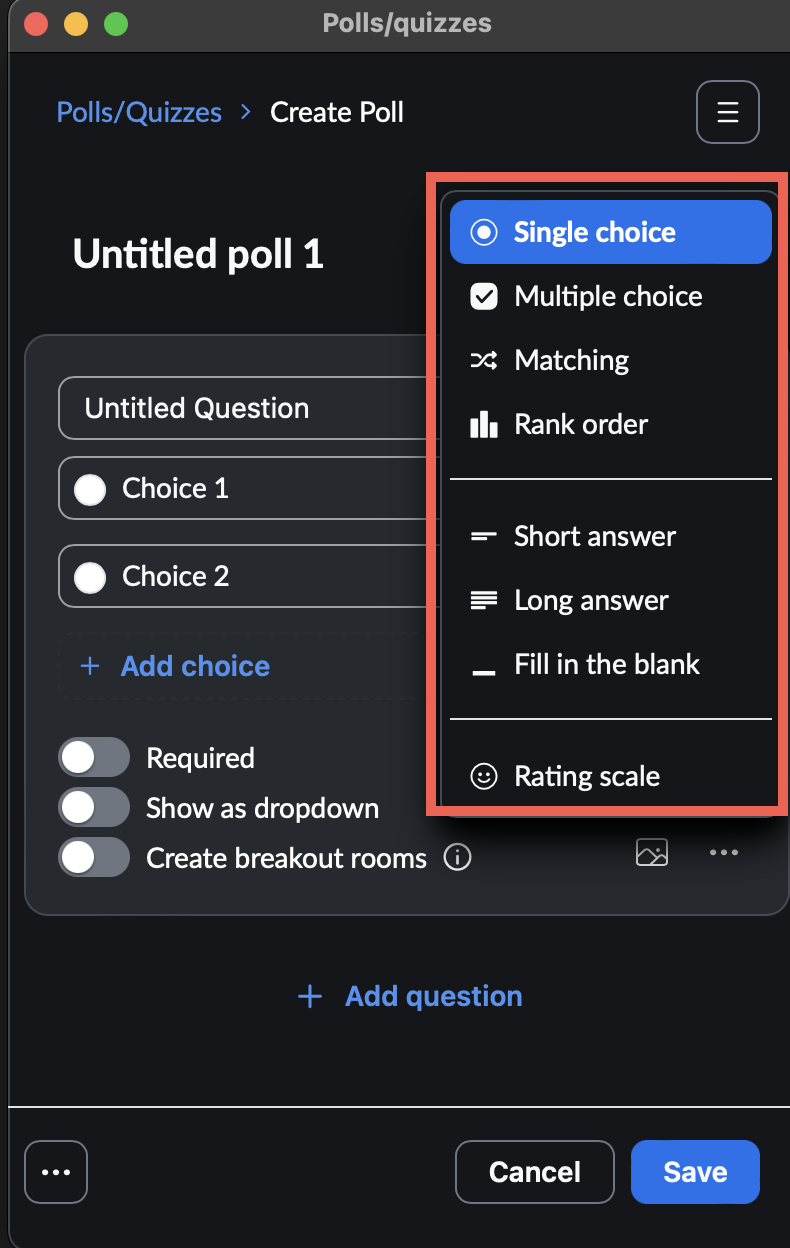Enable Create breakout rooms
The image size is (790, 1248).
click(x=93, y=857)
